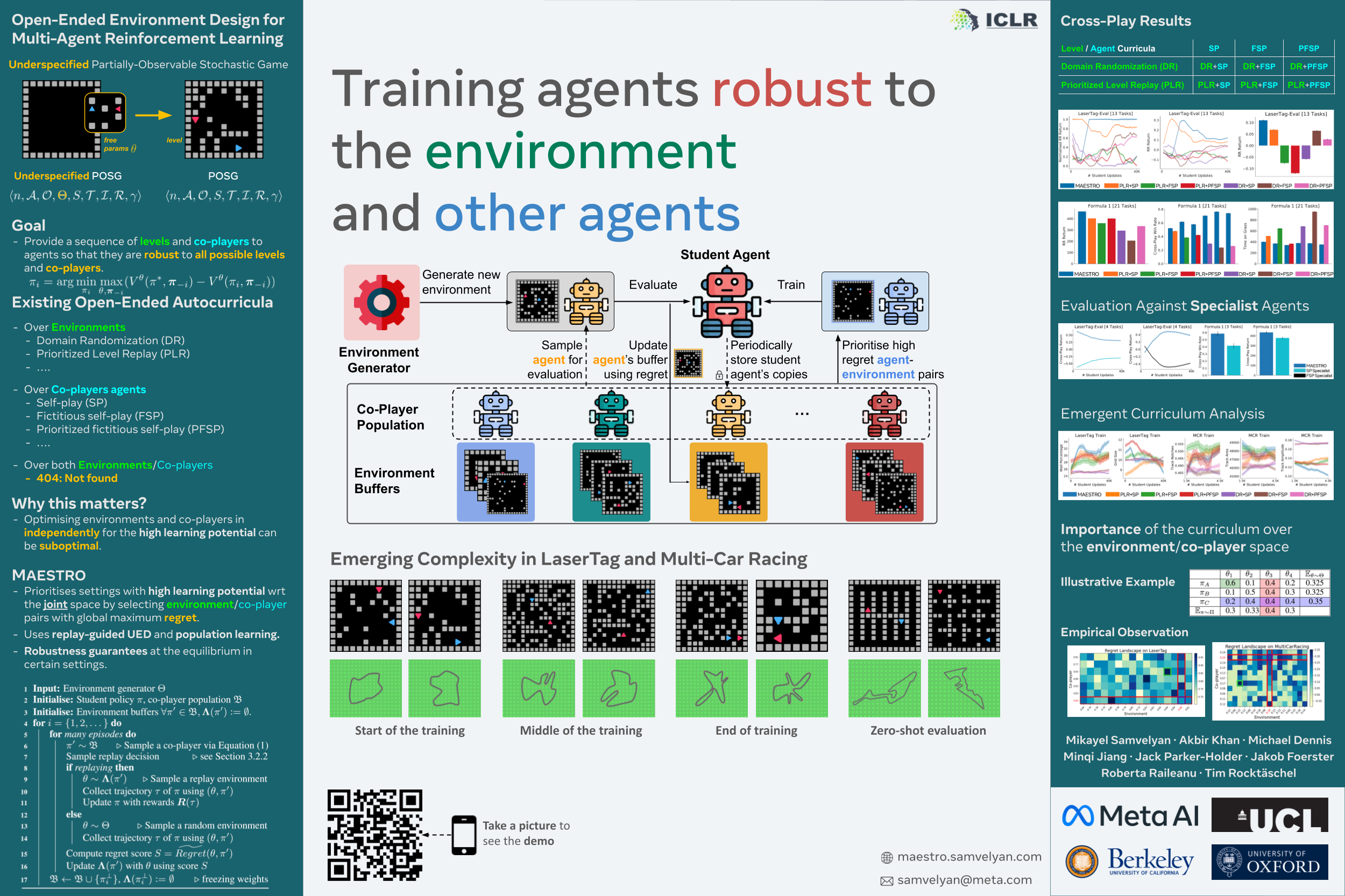Image resolution: width=1345 pixels, height=896 pixels.
Task: Click the DR+SP table cell
Action: coord(1213,66)
